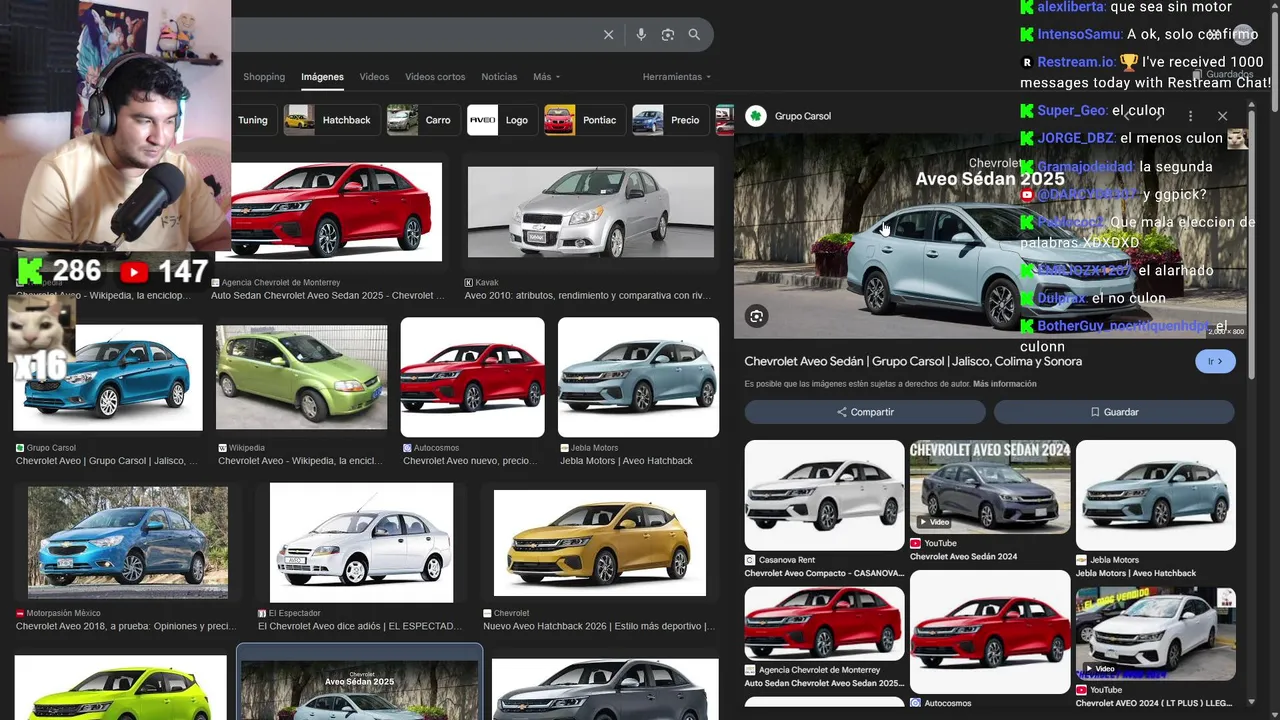Filter images by the Carro chip
The height and width of the screenshot is (720, 1280).
point(422,120)
